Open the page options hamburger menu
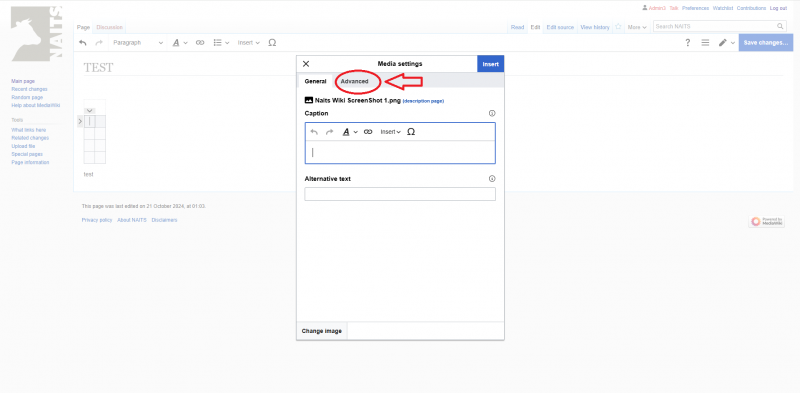The image size is (800, 393). [705, 43]
